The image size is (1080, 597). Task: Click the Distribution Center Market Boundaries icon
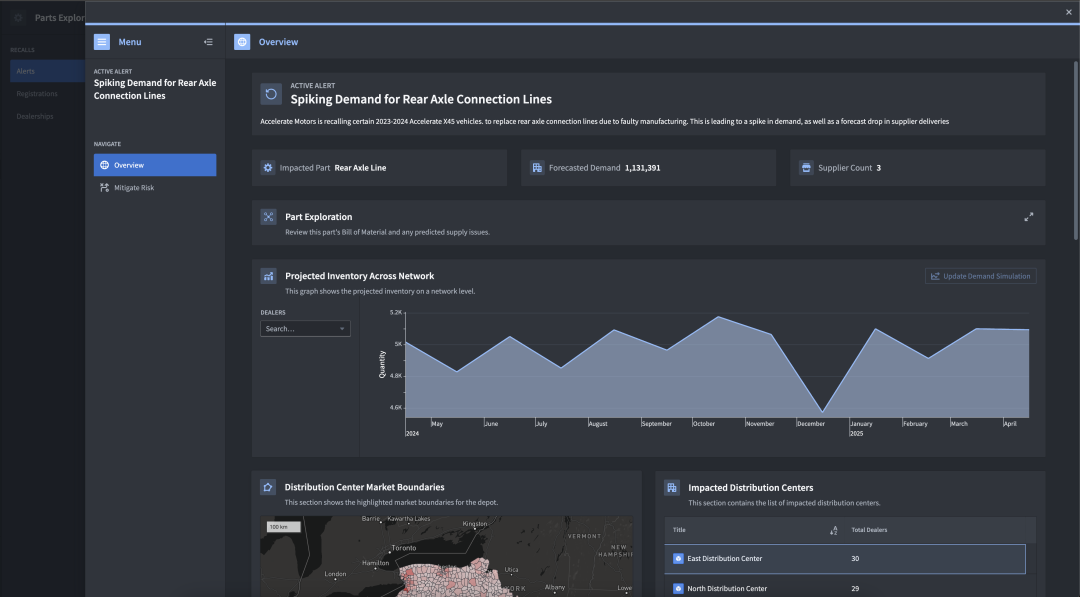(x=268, y=487)
